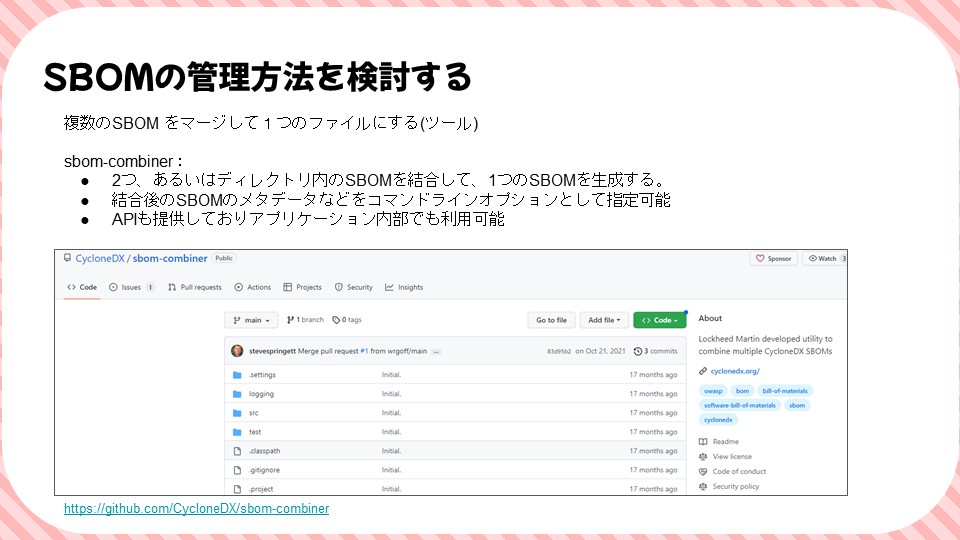Open the test folder
Screen dimensions: 960x540
255,432
